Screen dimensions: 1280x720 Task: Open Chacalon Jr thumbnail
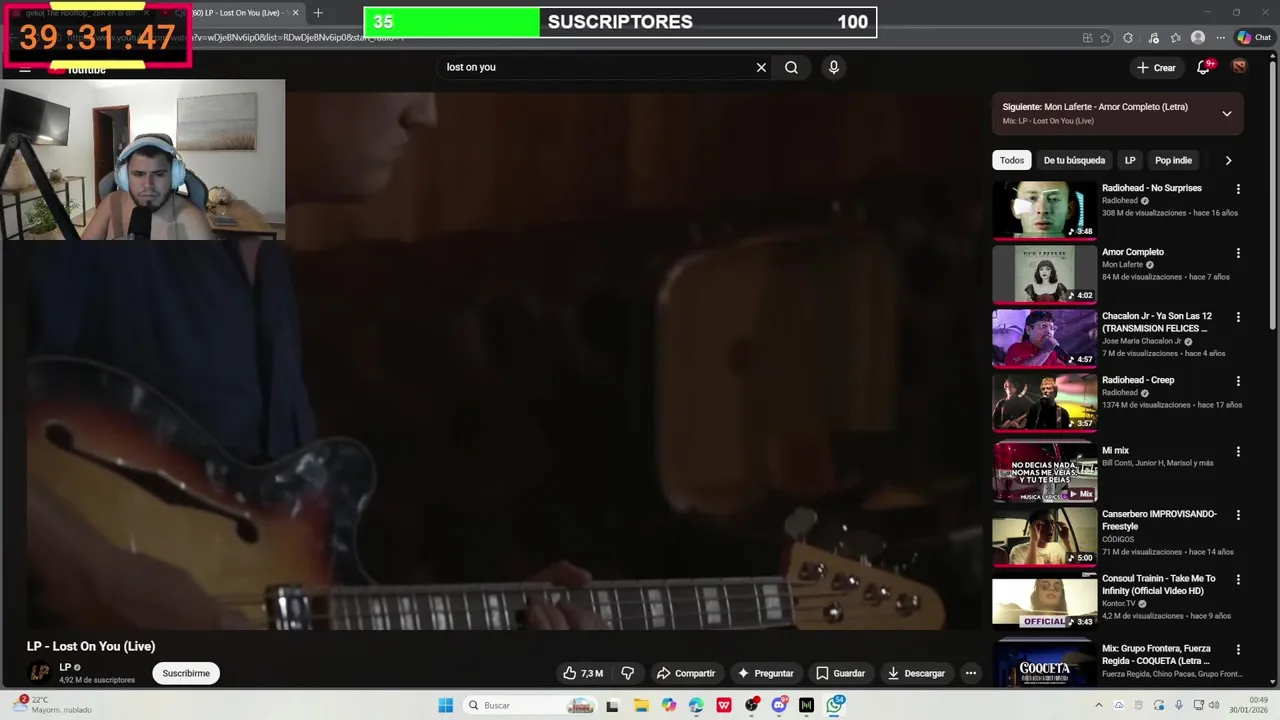coord(1044,338)
